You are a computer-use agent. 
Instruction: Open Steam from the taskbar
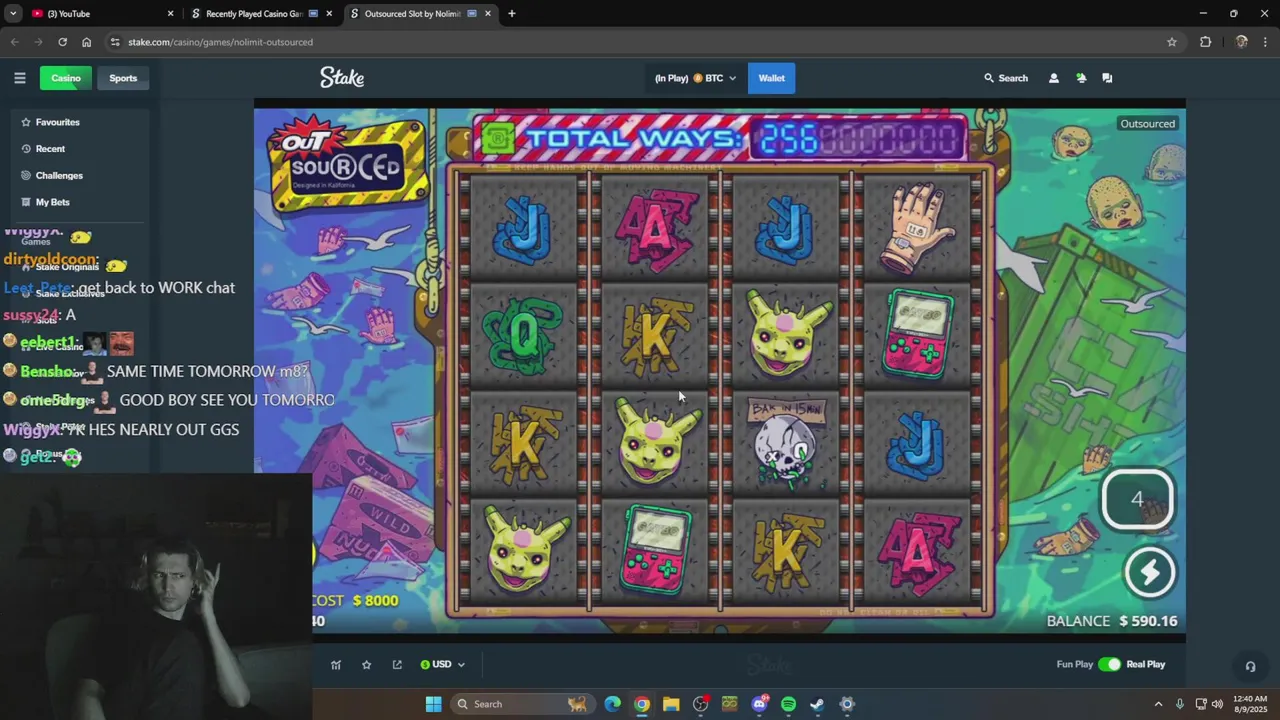[817, 704]
